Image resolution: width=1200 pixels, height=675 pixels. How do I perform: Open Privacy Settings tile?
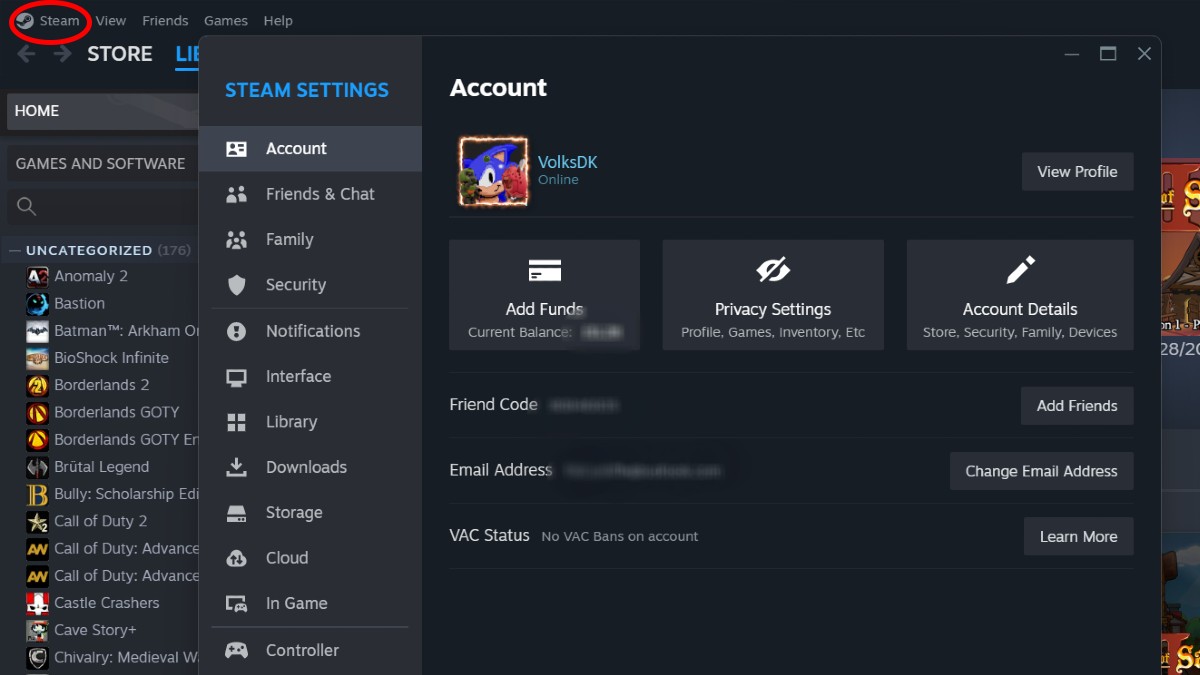(x=772, y=295)
